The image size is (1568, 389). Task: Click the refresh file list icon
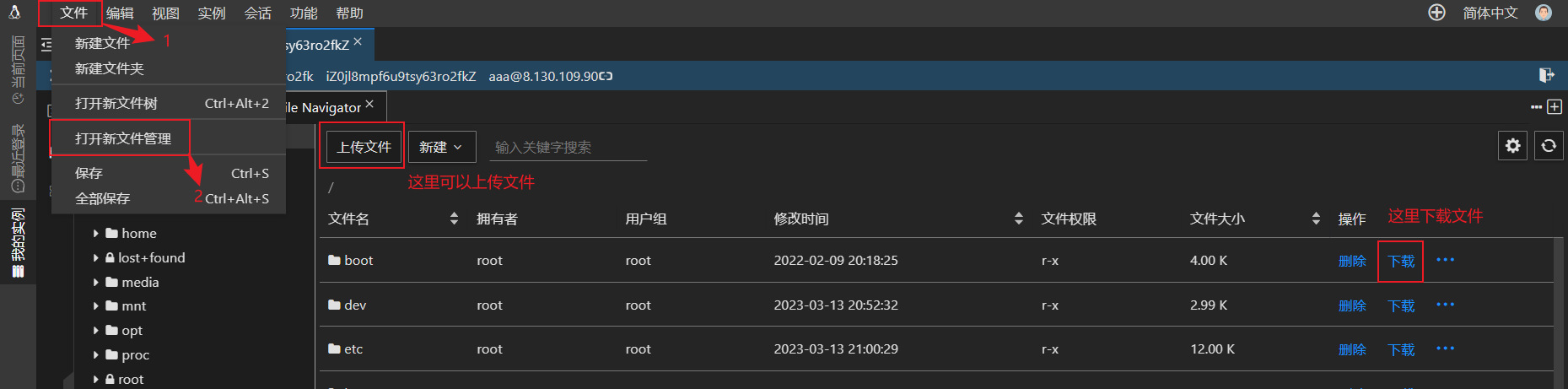1549,146
